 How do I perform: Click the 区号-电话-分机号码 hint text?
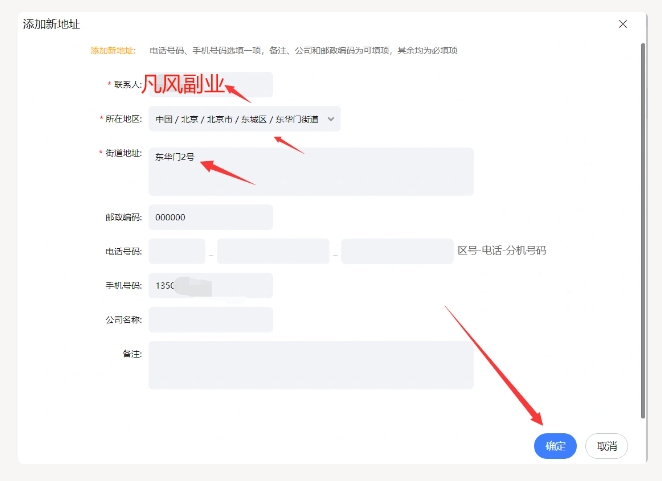(x=502, y=250)
